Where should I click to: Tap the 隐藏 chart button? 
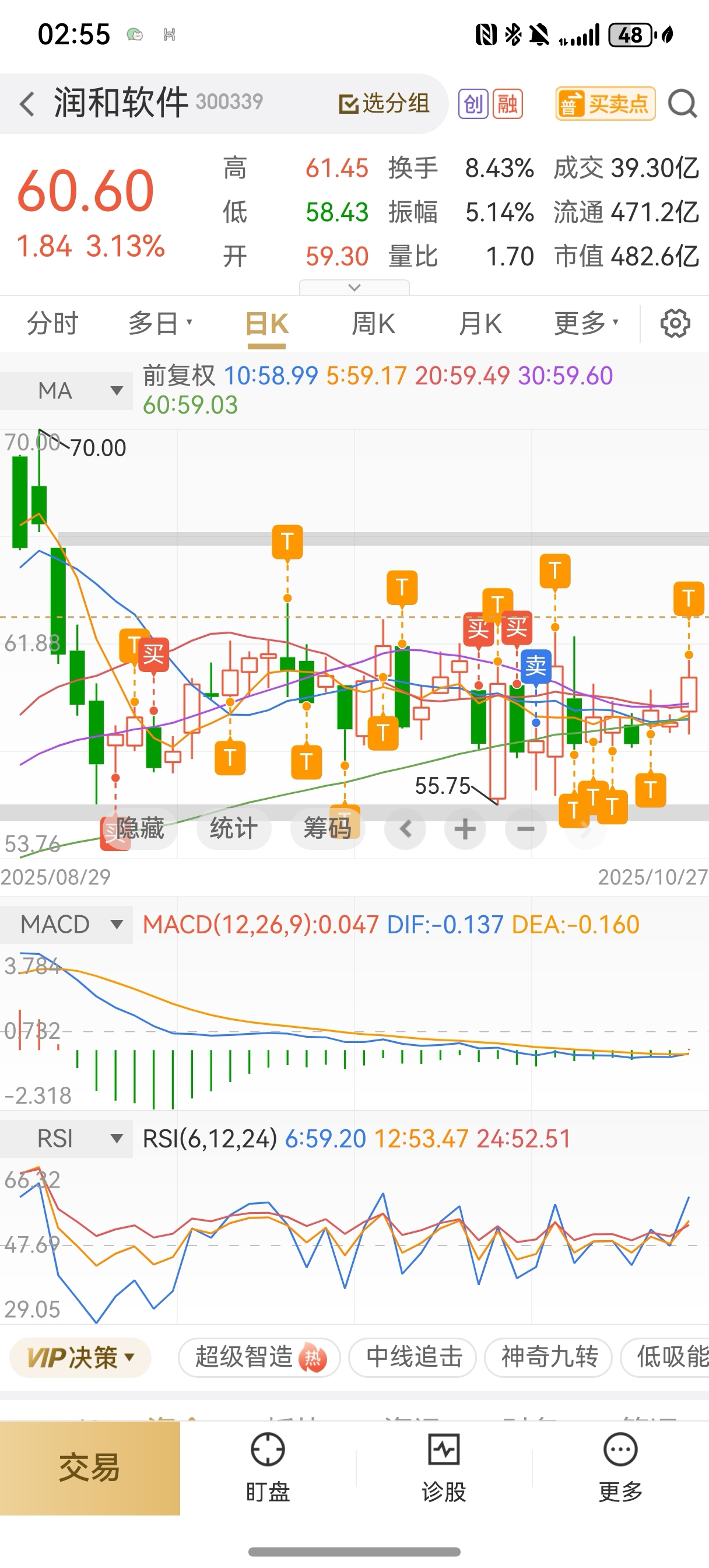point(139,828)
